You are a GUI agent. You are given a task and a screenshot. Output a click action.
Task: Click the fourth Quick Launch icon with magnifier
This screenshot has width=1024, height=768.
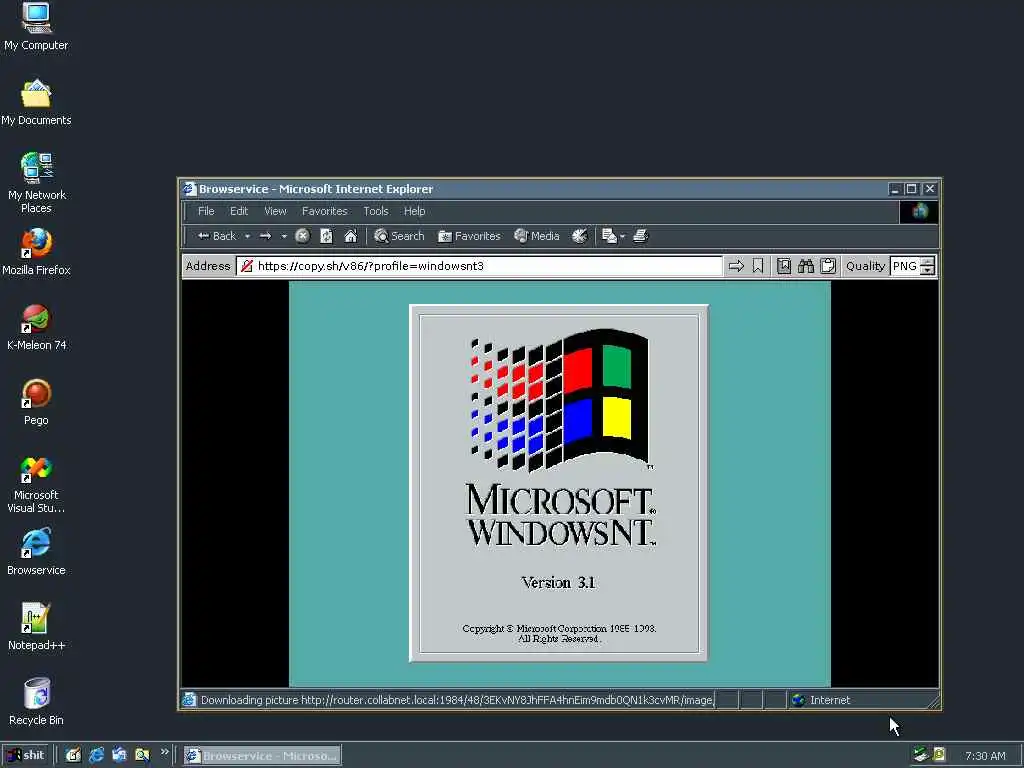(142, 756)
